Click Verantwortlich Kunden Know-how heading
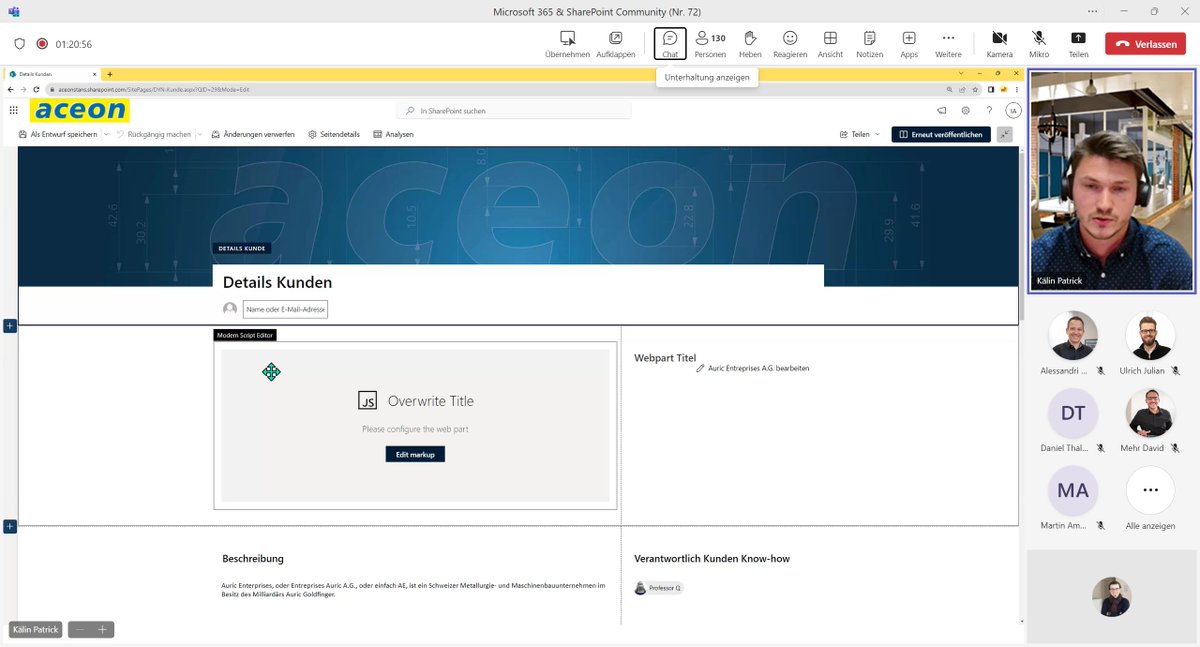The width and height of the screenshot is (1200, 647). click(x=712, y=558)
